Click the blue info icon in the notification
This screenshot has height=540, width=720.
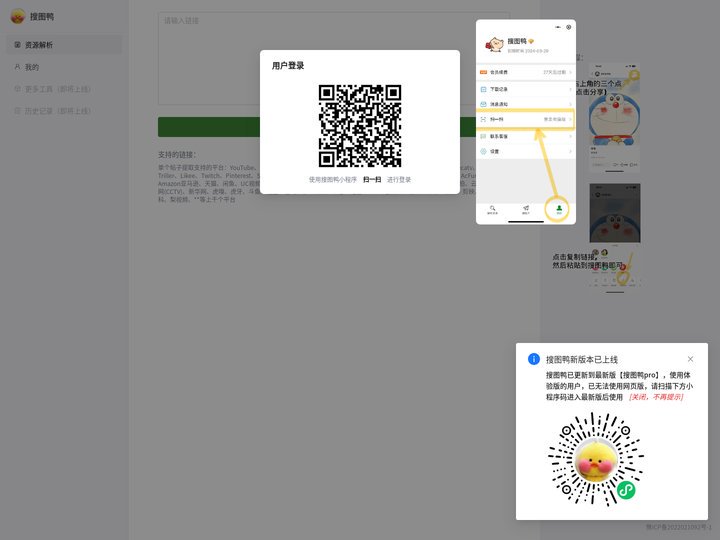[534, 359]
